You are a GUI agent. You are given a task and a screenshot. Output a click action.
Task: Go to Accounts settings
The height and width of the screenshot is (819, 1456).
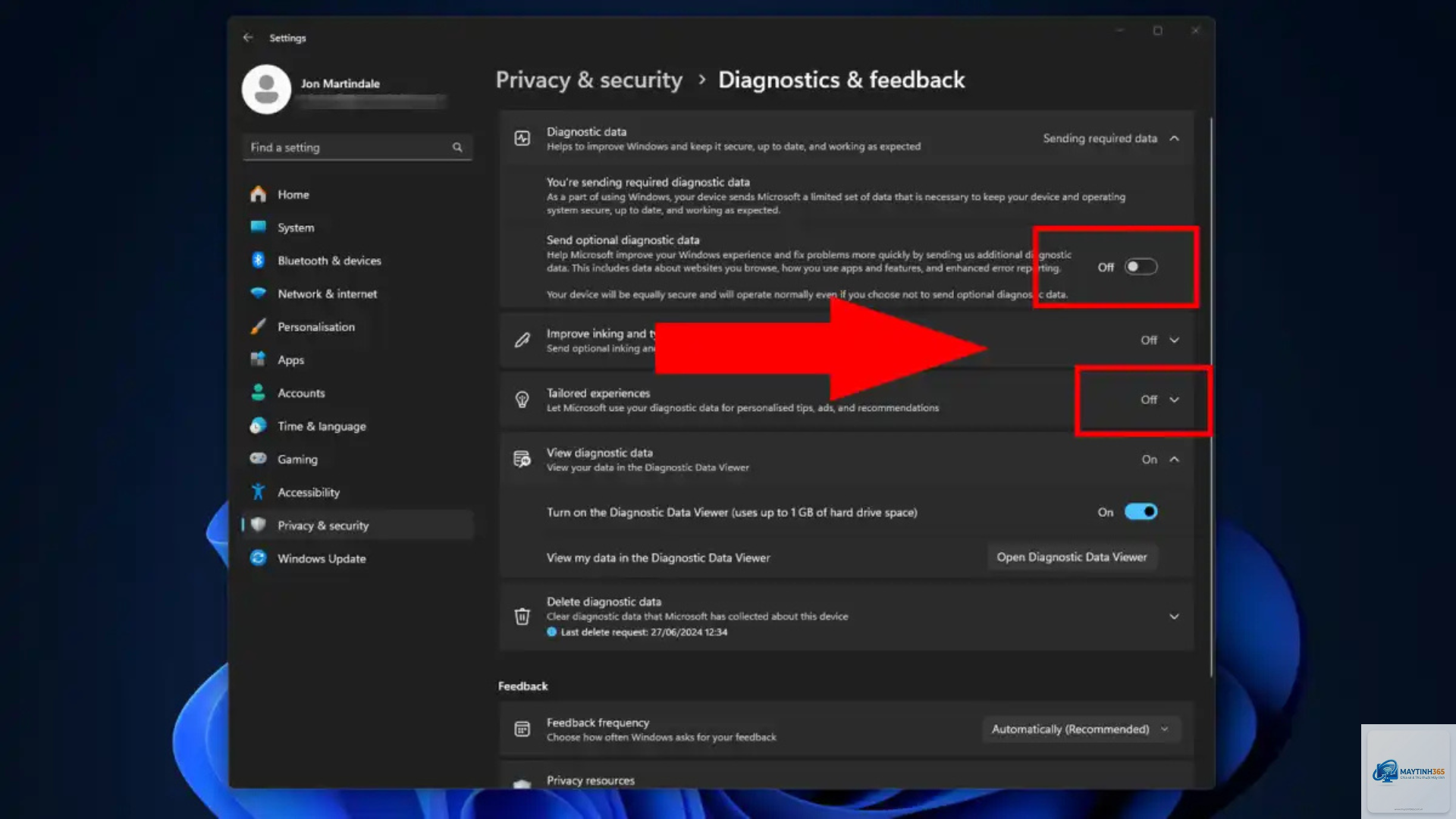[358, 393]
